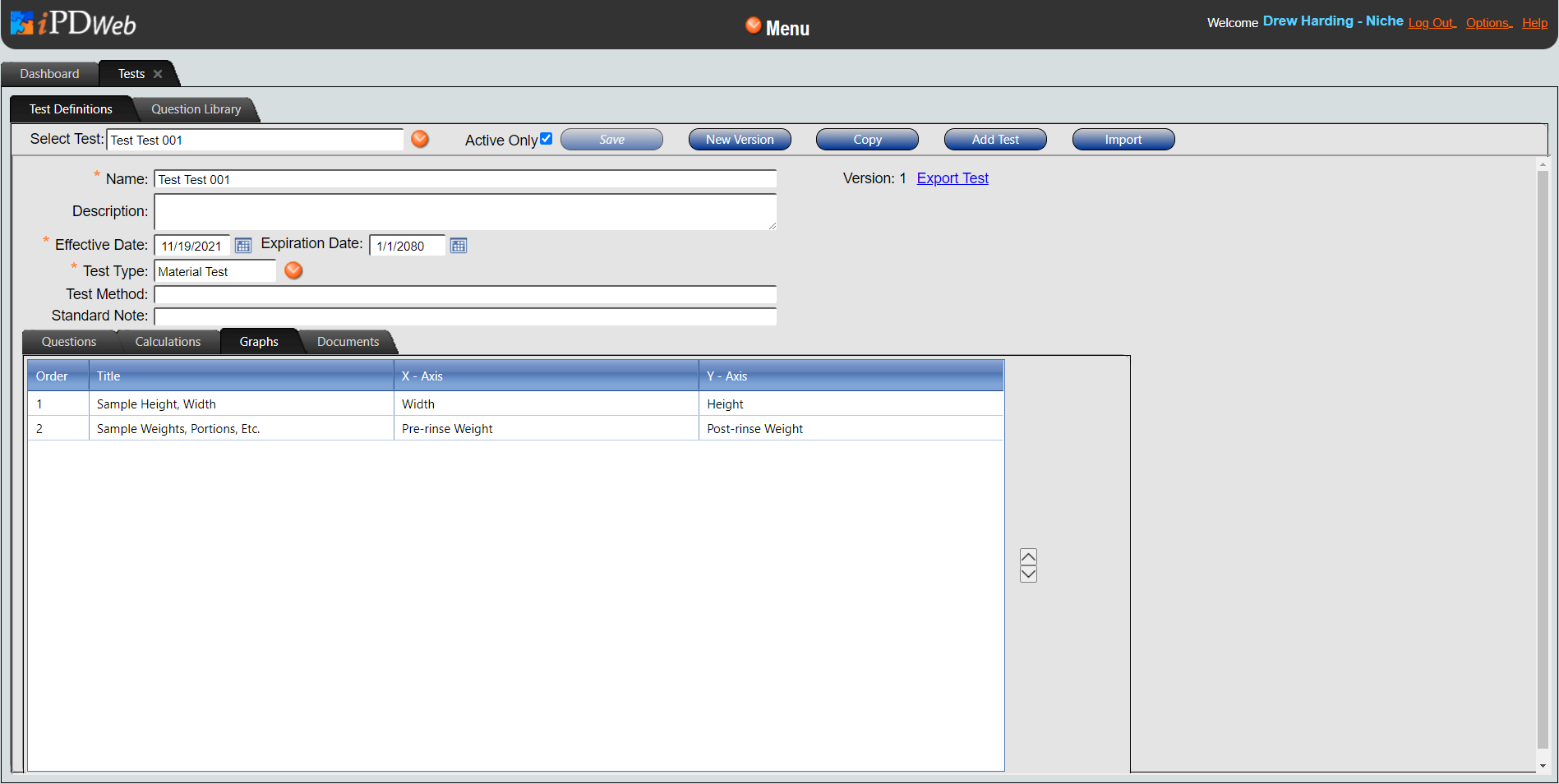Screen dimensions: 1559x784
Task: Close the Tests tab
Action: (158, 74)
